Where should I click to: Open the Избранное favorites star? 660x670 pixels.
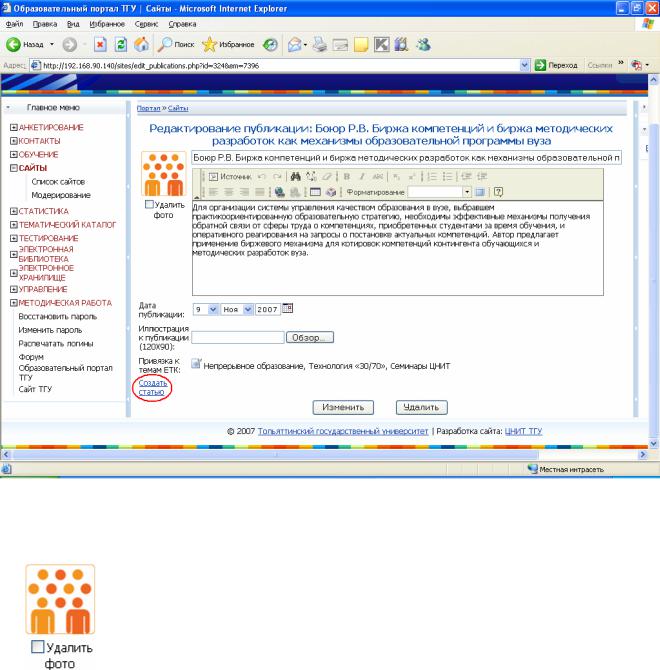tap(228, 44)
